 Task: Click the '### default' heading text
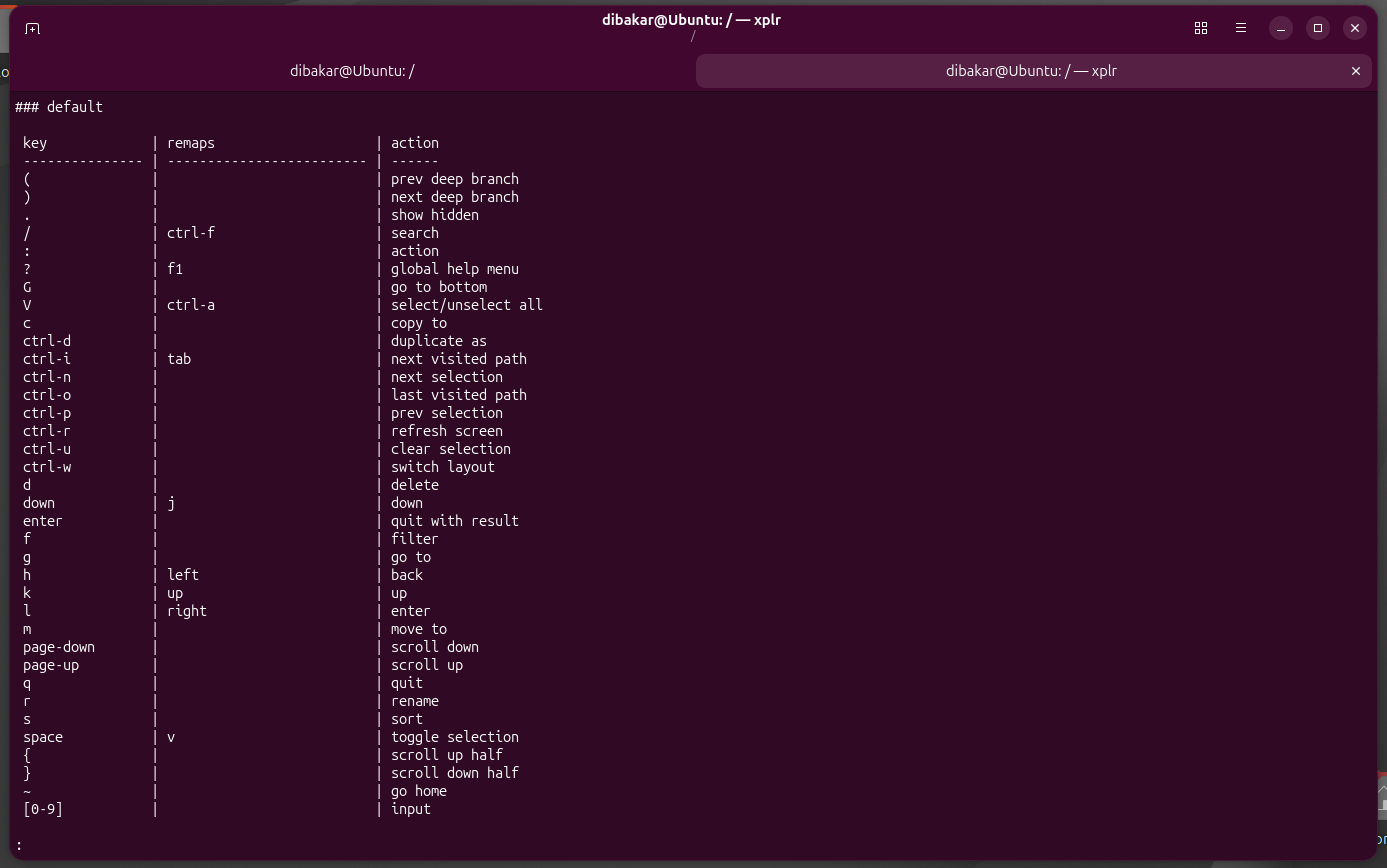point(59,107)
